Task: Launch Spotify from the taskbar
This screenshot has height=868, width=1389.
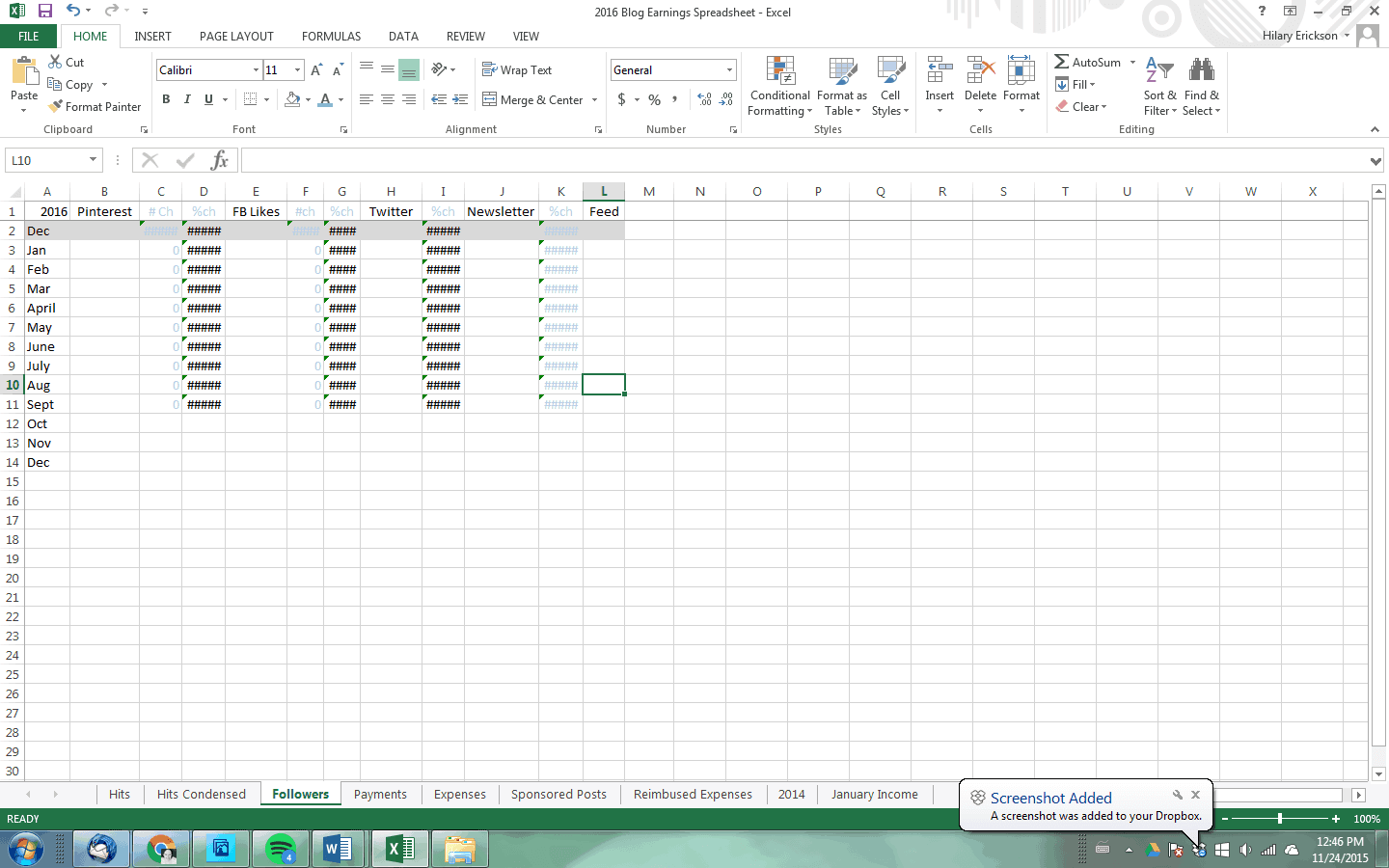Action: 281,849
